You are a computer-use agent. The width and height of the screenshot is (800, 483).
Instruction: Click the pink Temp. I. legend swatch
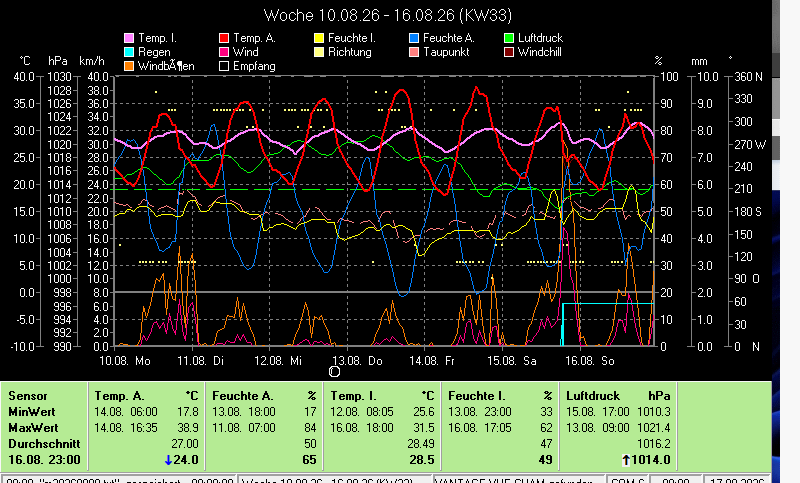click(x=129, y=38)
